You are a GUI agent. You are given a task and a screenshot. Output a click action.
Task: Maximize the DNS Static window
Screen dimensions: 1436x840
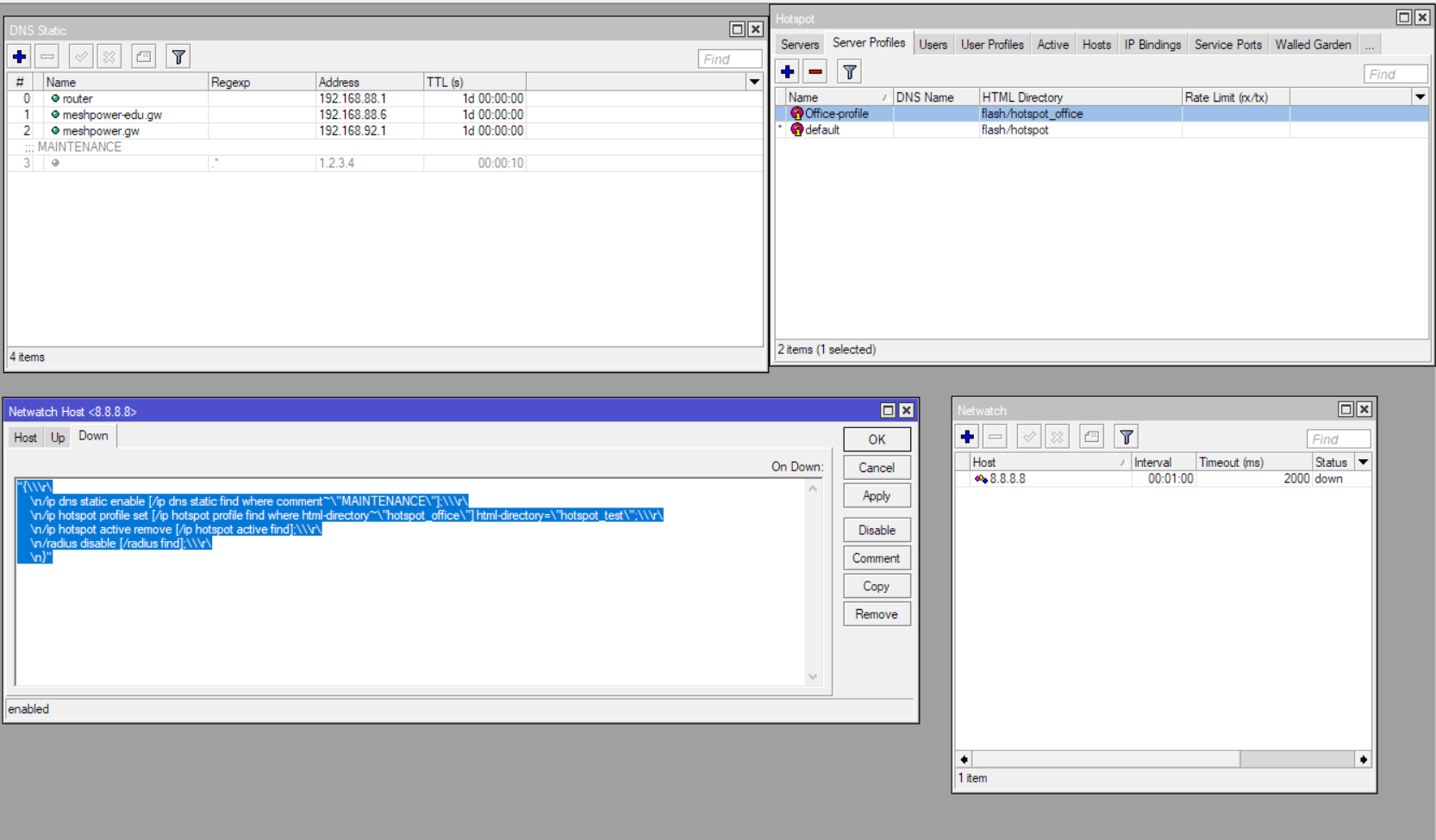737,29
